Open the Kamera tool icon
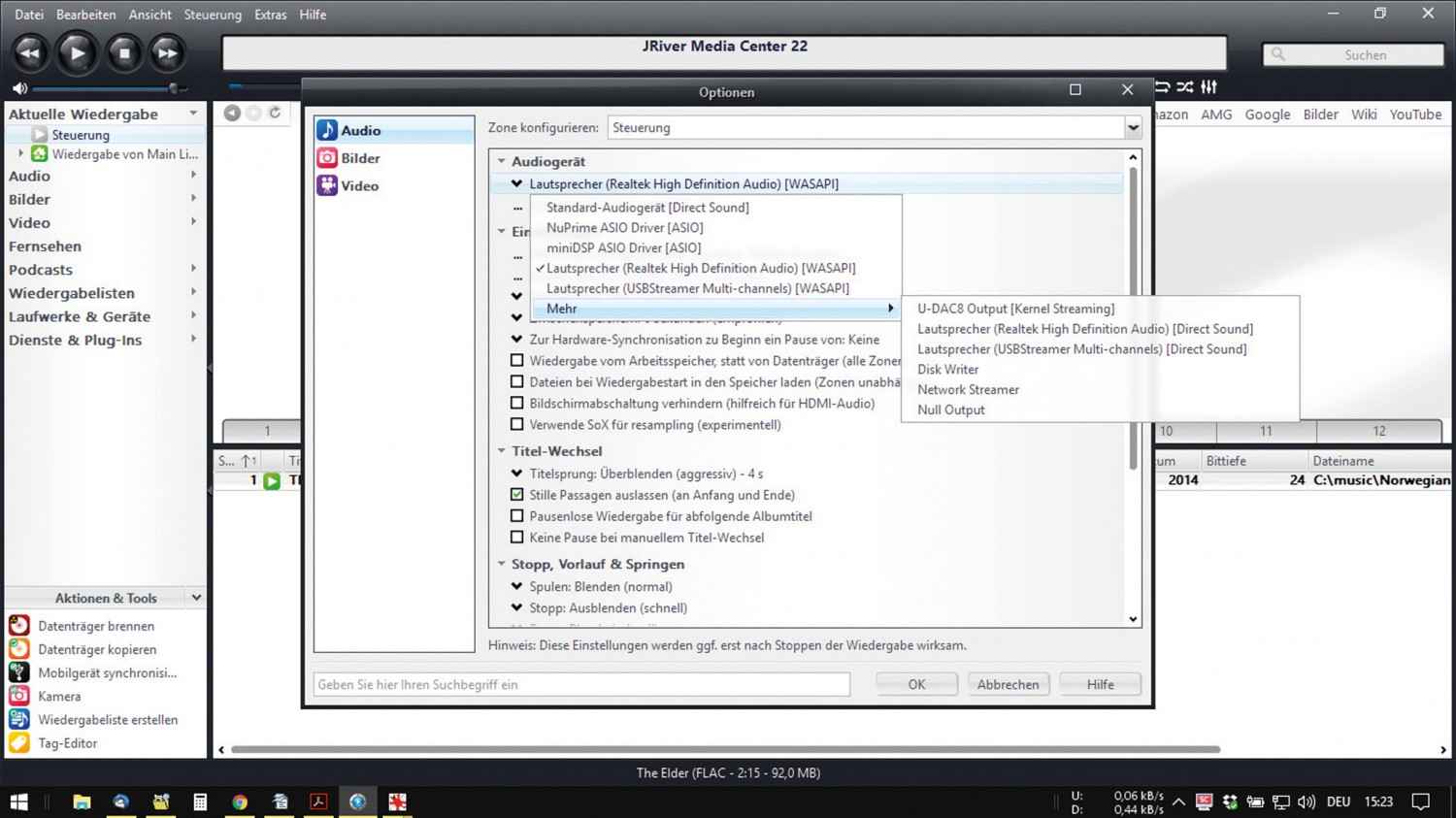The width and height of the screenshot is (1456, 818). coord(19,696)
